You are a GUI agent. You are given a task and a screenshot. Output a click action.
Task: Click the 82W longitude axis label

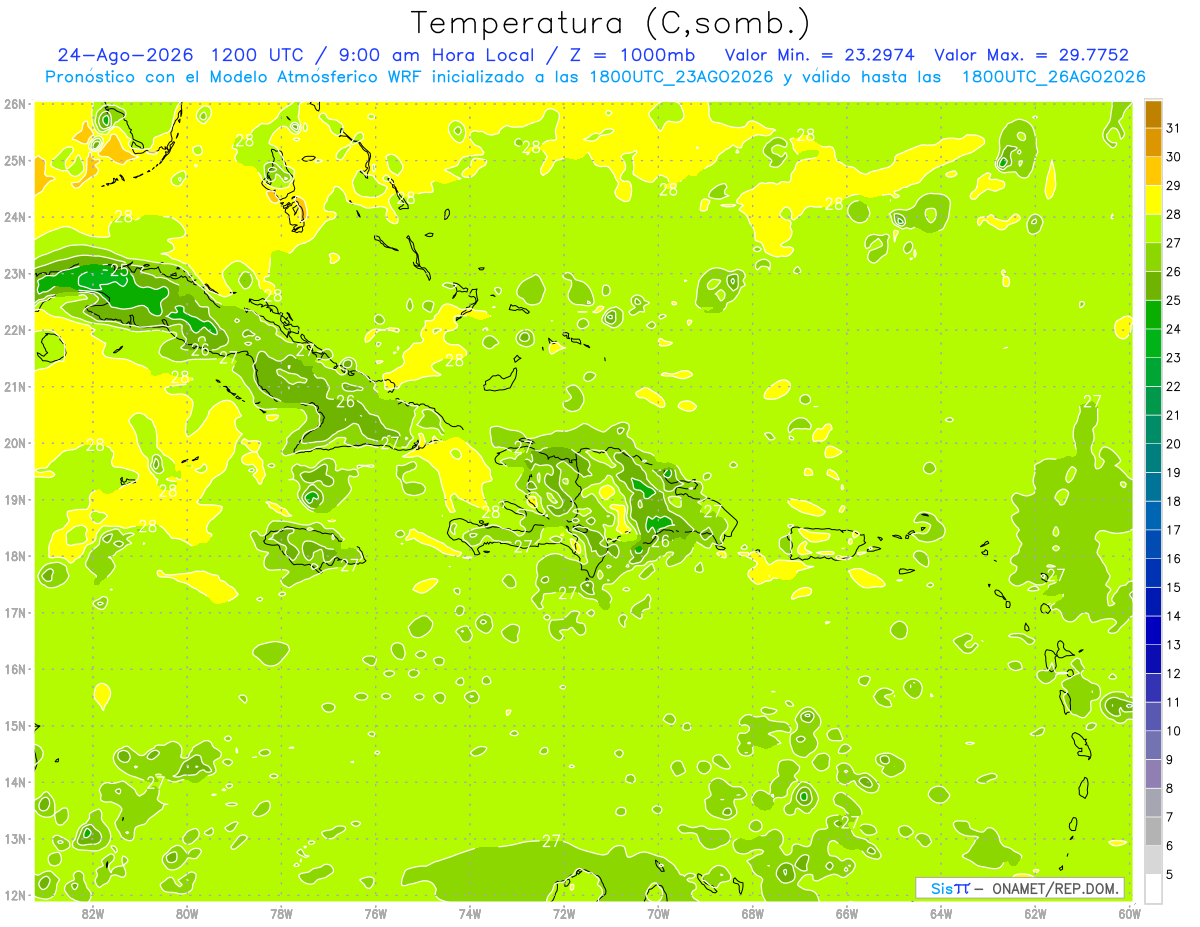click(93, 913)
